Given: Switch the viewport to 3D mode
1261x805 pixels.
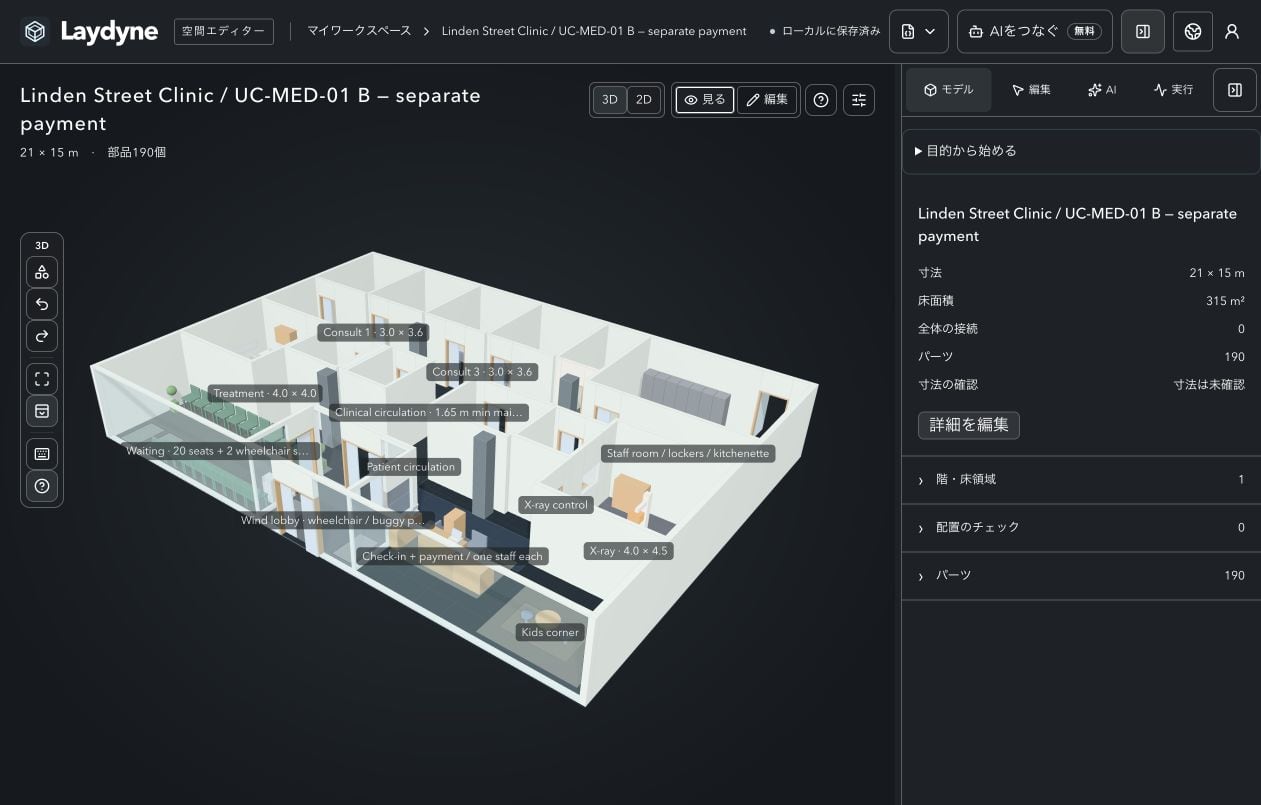Looking at the screenshot, I should (x=609, y=100).
